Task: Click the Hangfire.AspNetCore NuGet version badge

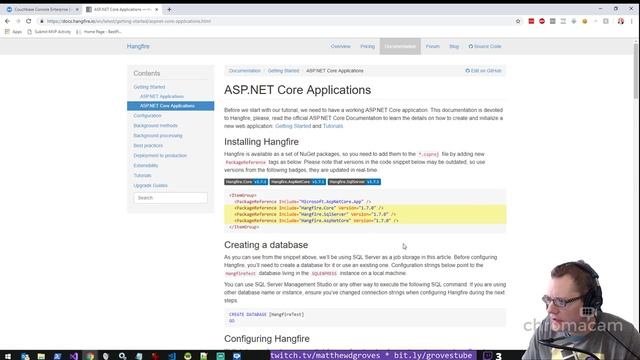Action: (298, 182)
